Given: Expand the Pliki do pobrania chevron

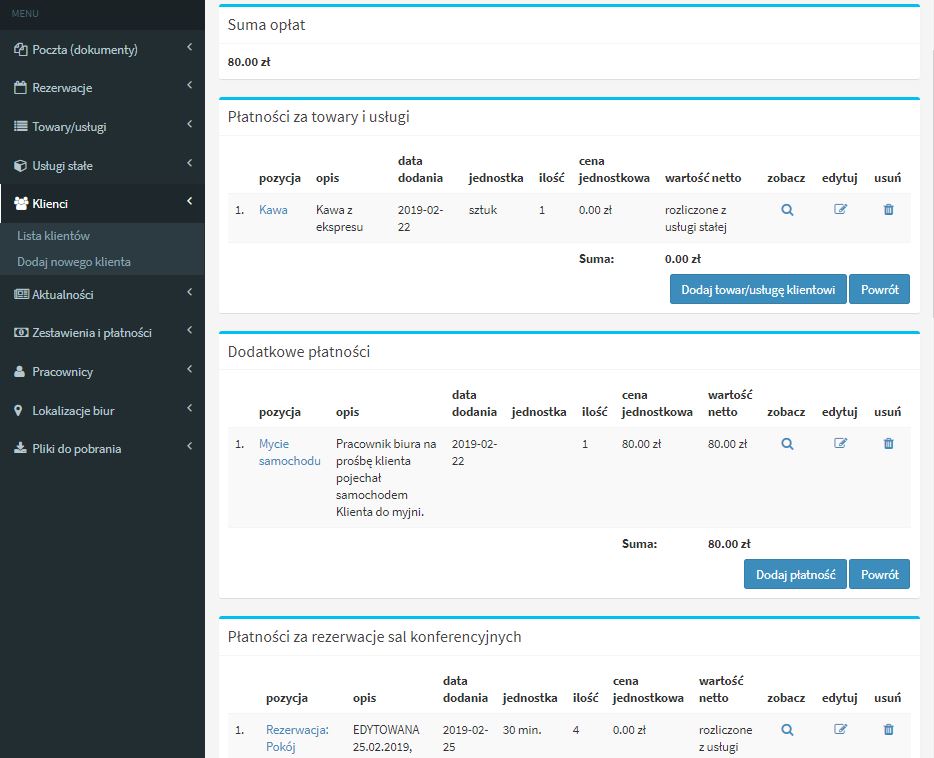Looking at the screenshot, I should [x=189, y=445].
